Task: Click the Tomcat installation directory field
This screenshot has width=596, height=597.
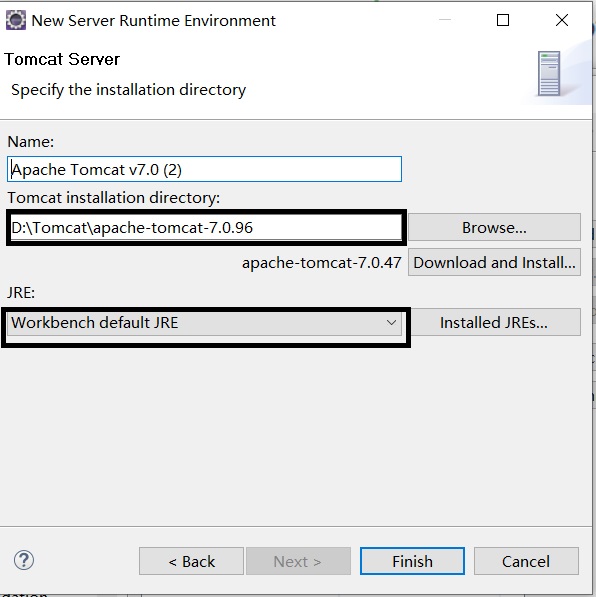Action: tap(206, 227)
